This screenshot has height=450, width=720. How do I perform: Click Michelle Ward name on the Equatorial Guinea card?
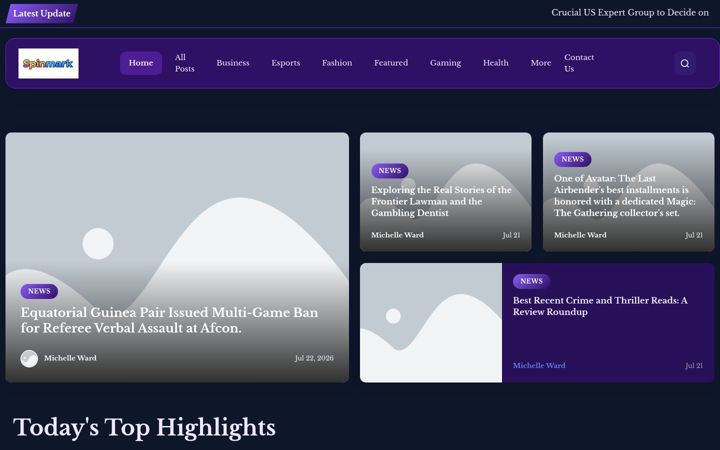[x=70, y=358]
